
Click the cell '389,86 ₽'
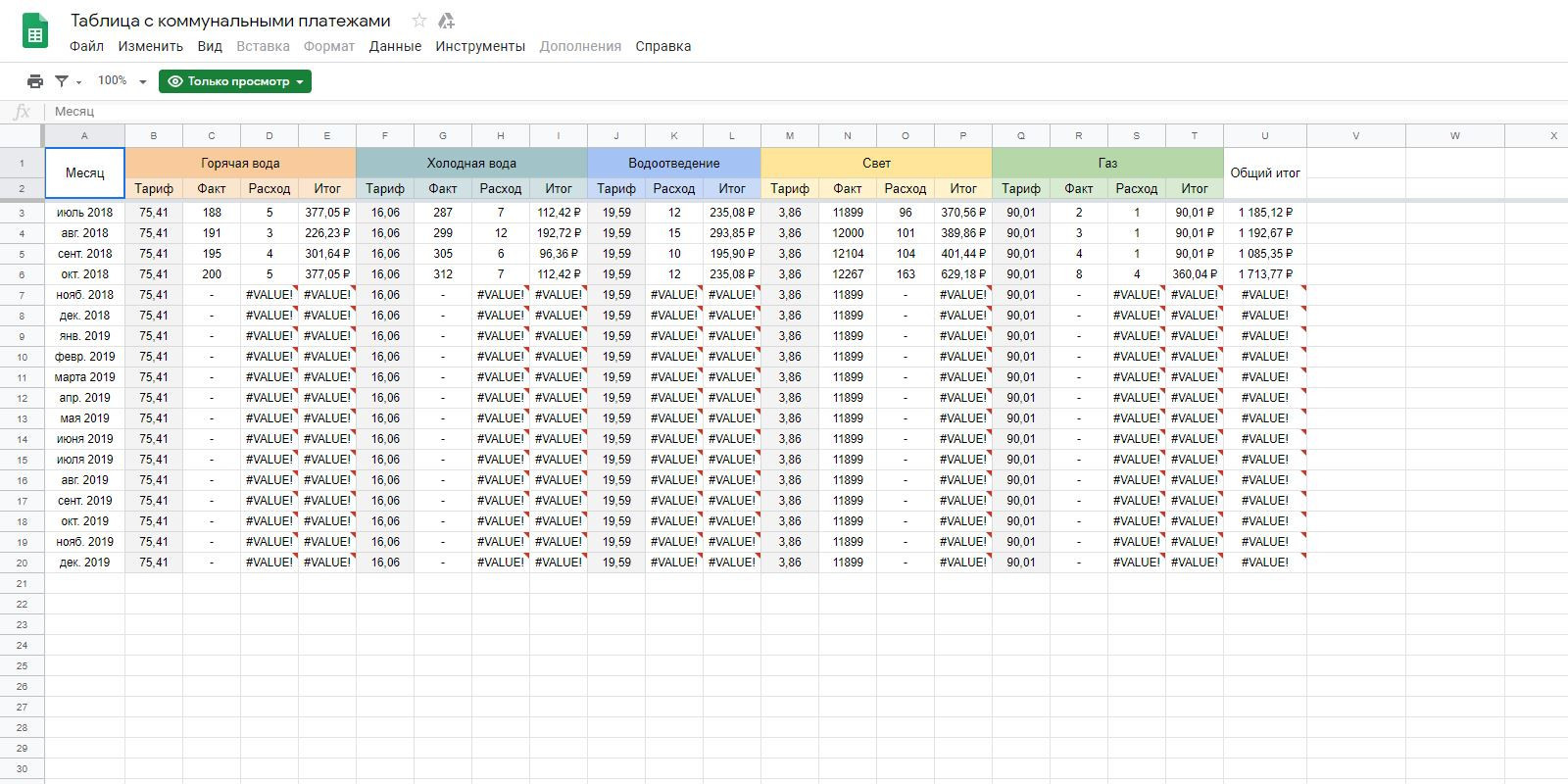click(963, 233)
